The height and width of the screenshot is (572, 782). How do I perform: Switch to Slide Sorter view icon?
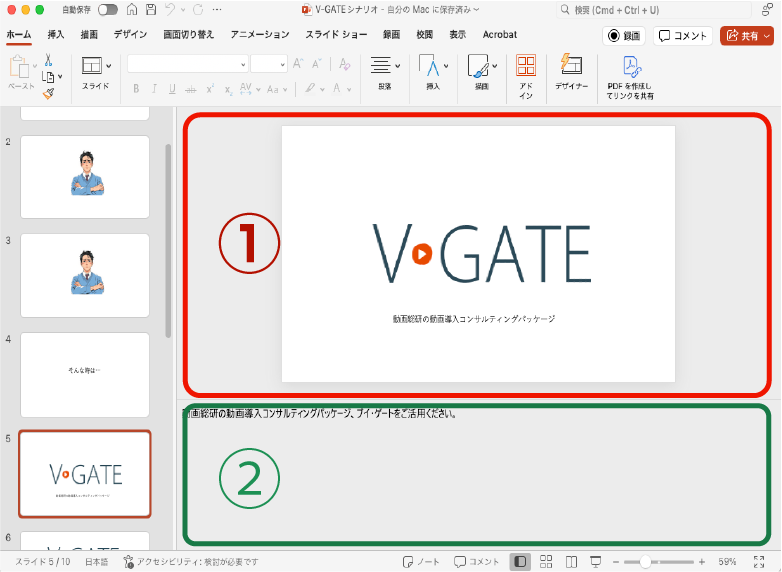[x=546, y=562]
